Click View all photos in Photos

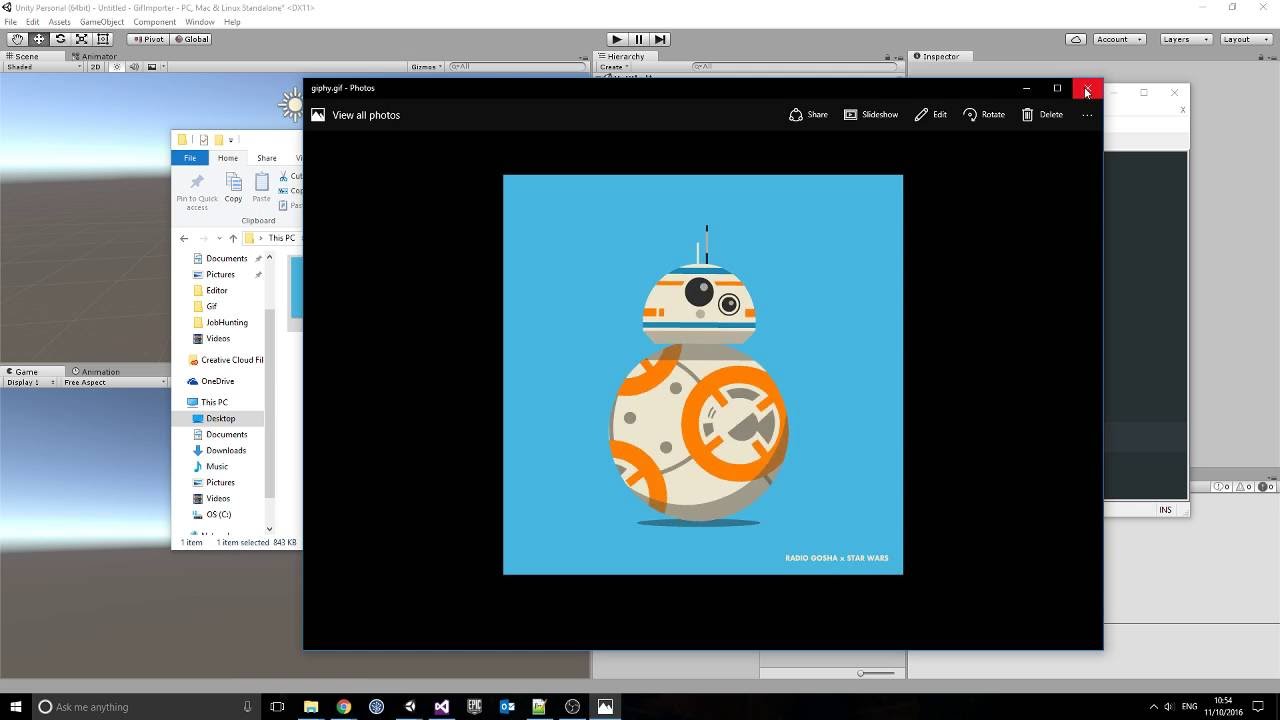coord(355,115)
